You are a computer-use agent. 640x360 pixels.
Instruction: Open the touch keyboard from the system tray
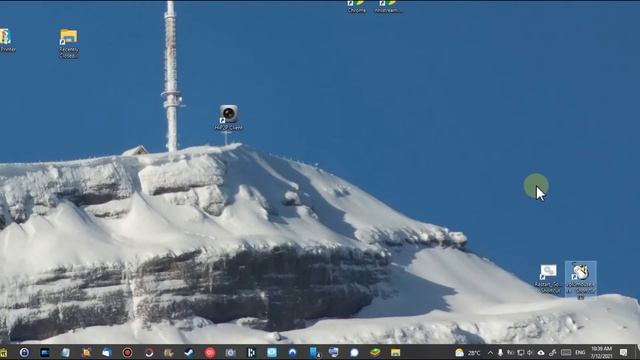(x=566, y=352)
